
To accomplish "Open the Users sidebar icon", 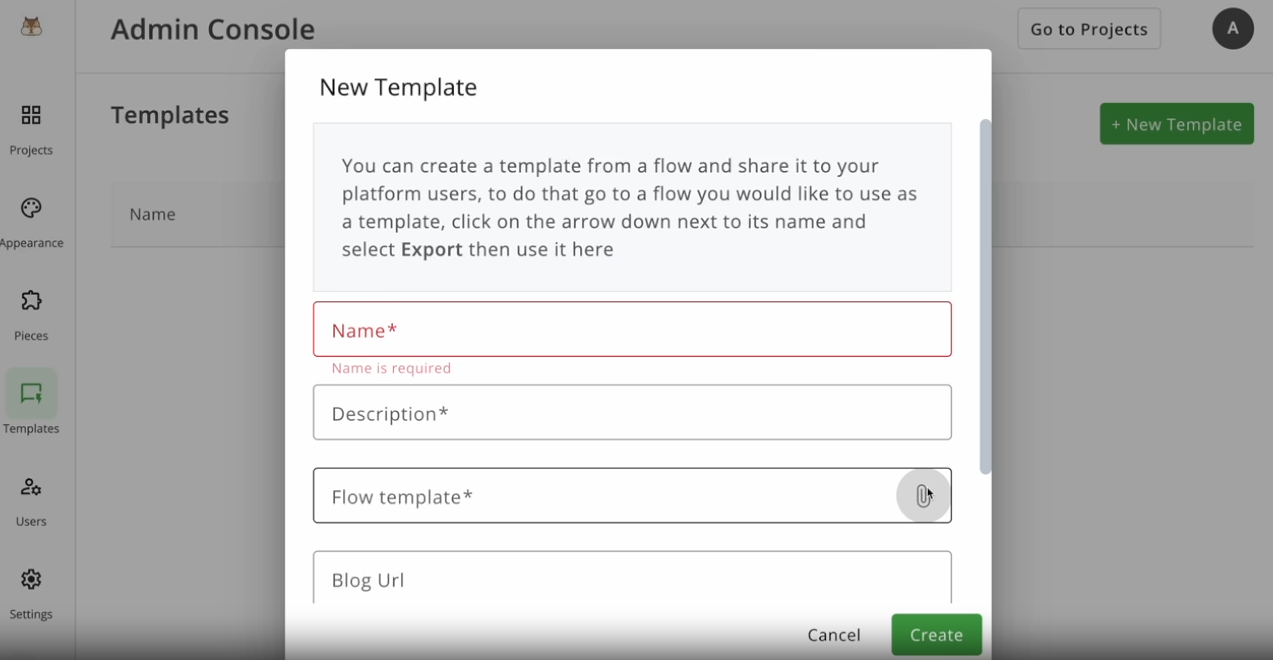I will point(31,487).
